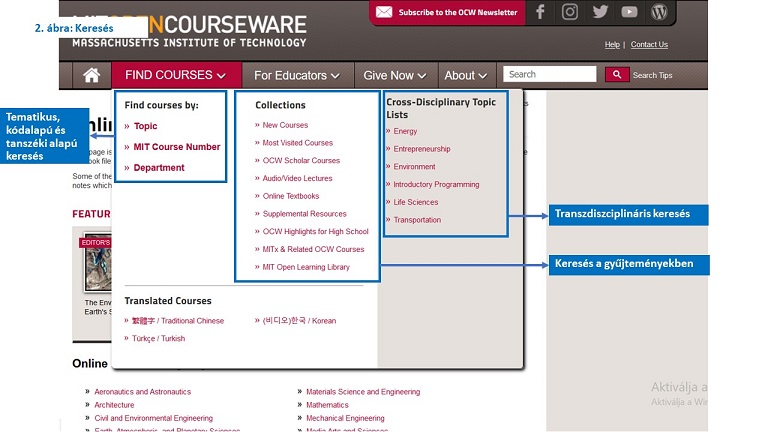768x432 pixels.
Task: Click the magnifier search button
Action: coord(617,74)
